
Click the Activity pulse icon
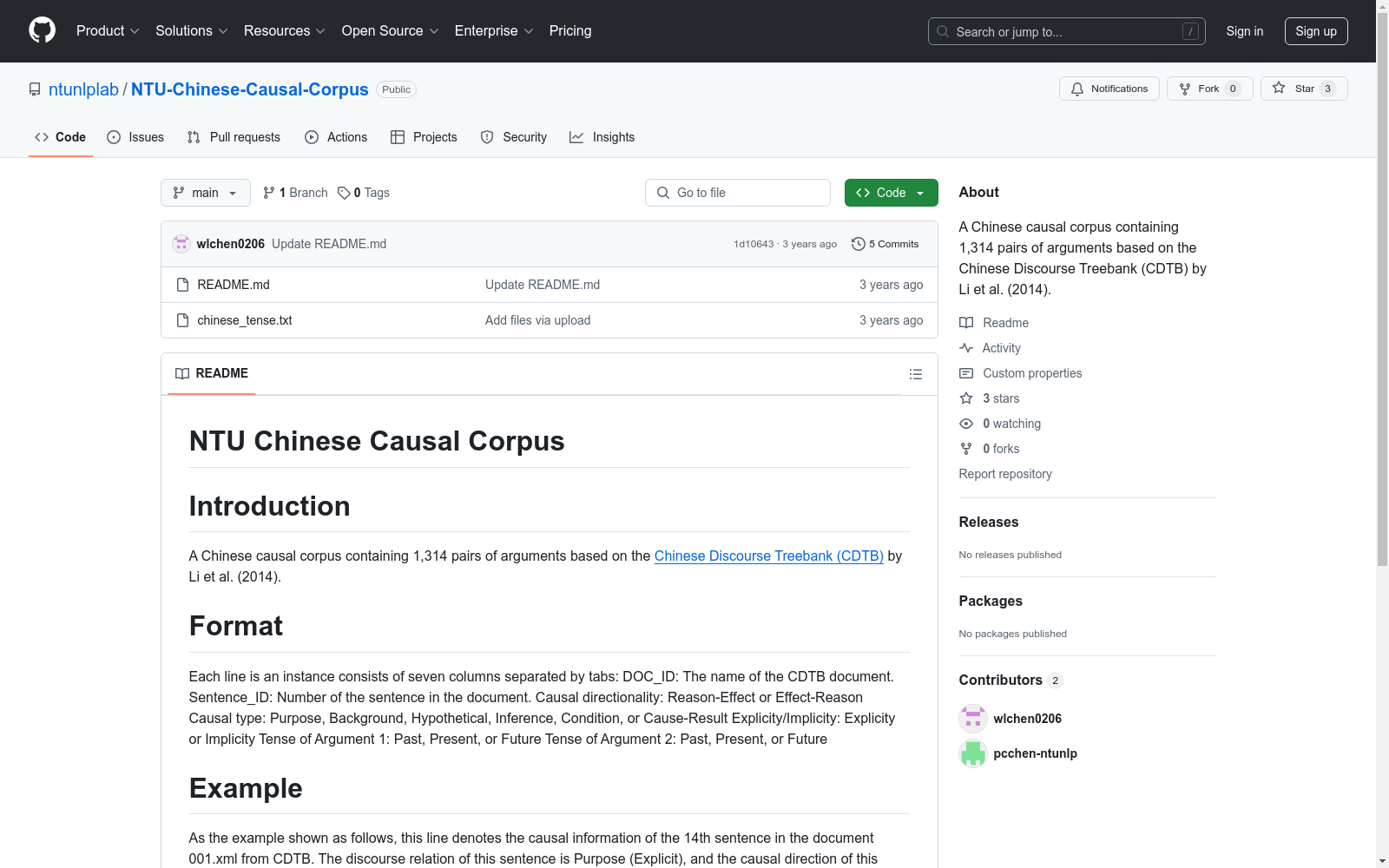pos(966,348)
